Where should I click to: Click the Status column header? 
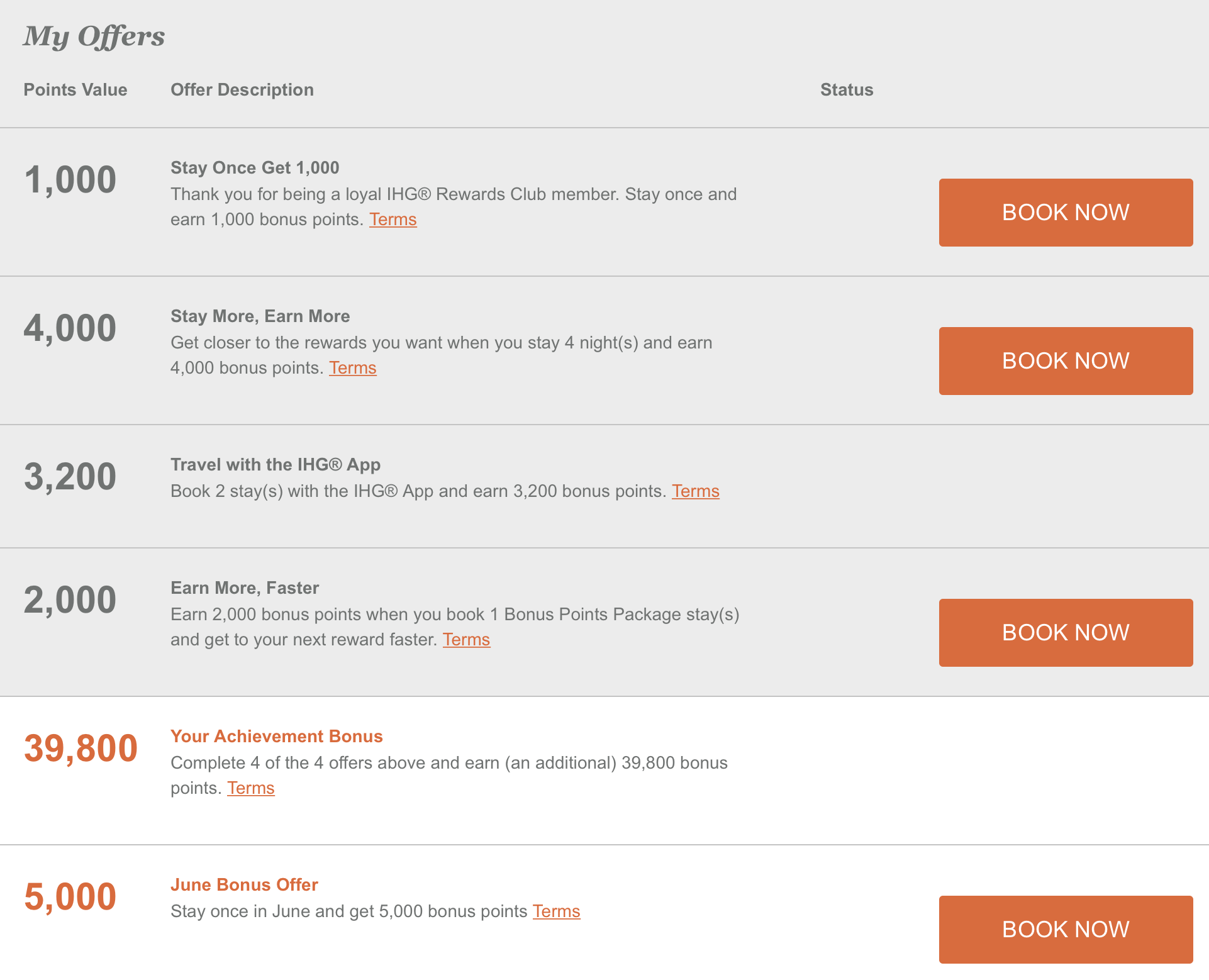(x=847, y=90)
